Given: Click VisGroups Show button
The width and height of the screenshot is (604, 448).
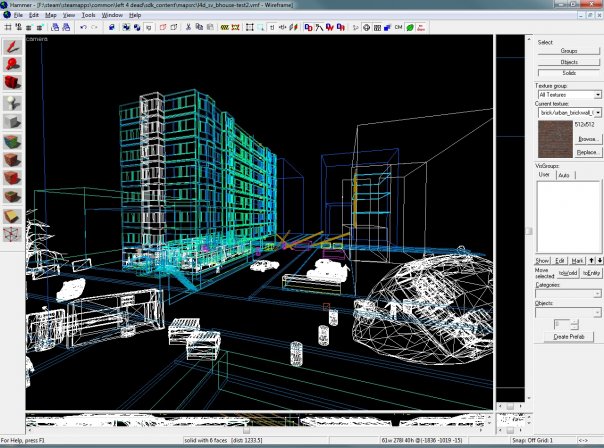Looking at the screenshot, I should [542, 261].
